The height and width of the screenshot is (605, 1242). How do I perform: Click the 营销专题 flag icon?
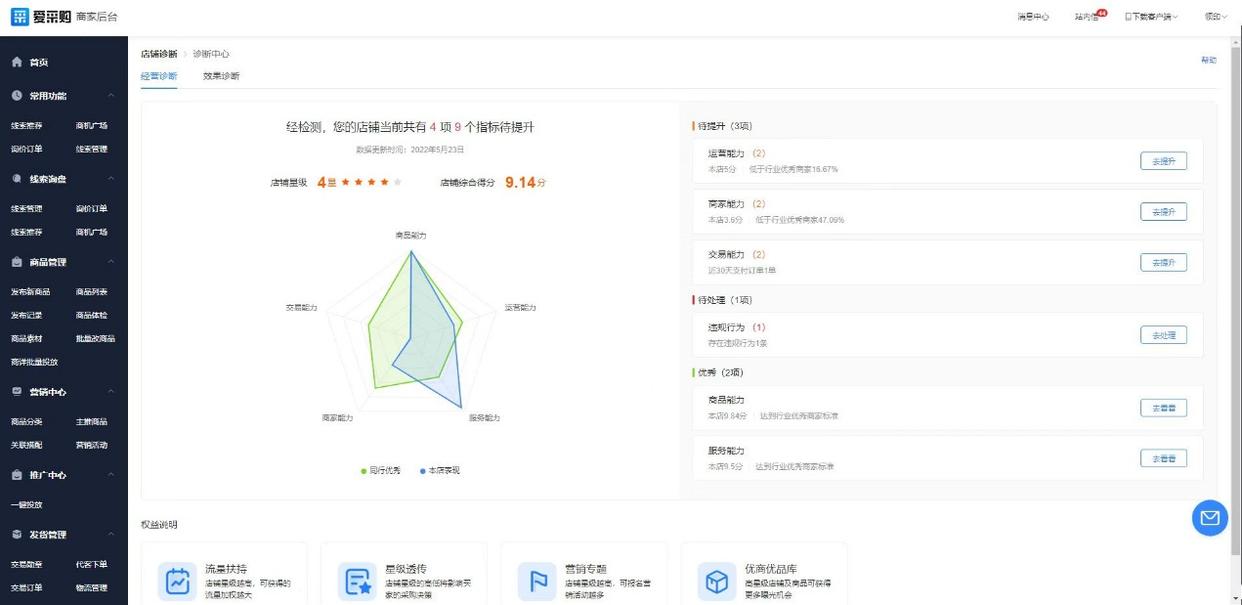coord(537,581)
